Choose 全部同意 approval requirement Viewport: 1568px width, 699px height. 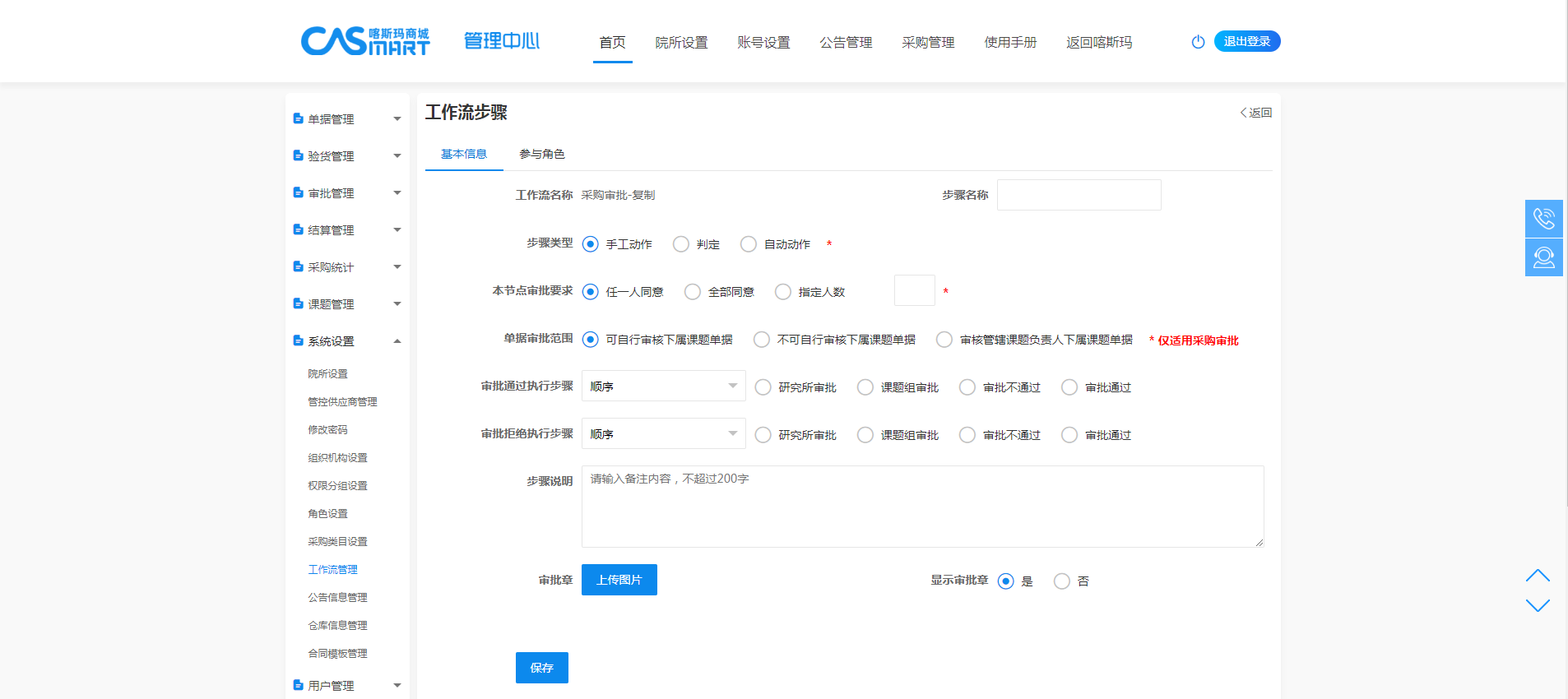693,292
